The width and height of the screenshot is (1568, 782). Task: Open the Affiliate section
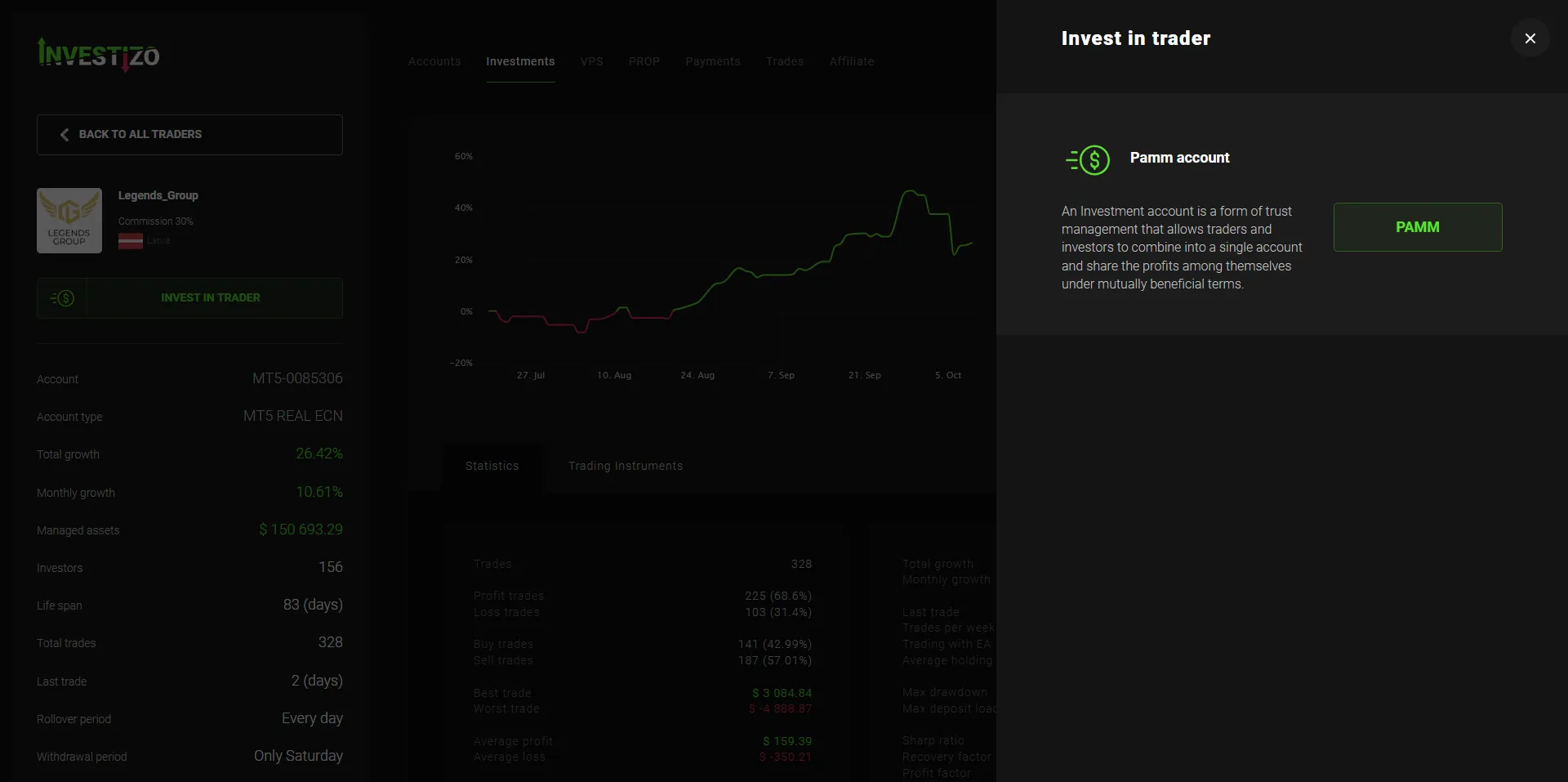pyautogui.click(x=852, y=61)
